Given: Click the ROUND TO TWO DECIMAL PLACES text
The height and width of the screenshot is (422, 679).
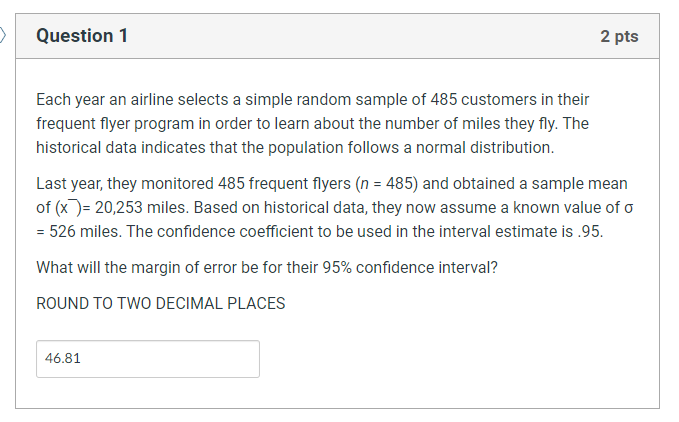Looking at the screenshot, I should (x=161, y=303).
